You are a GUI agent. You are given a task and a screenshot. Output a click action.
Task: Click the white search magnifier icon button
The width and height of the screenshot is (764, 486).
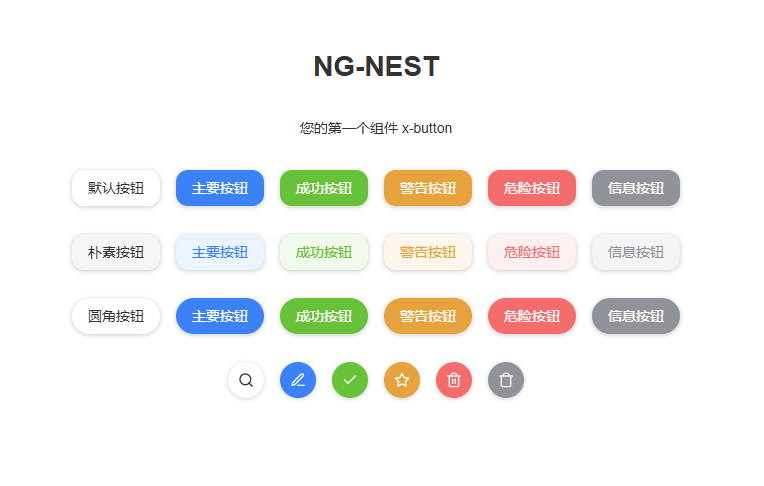pos(246,380)
